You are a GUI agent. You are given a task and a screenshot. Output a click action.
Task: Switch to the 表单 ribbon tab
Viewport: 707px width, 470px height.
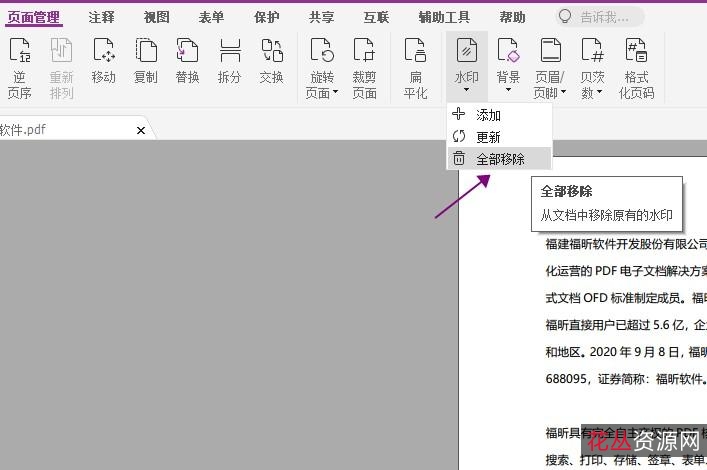[211, 17]
